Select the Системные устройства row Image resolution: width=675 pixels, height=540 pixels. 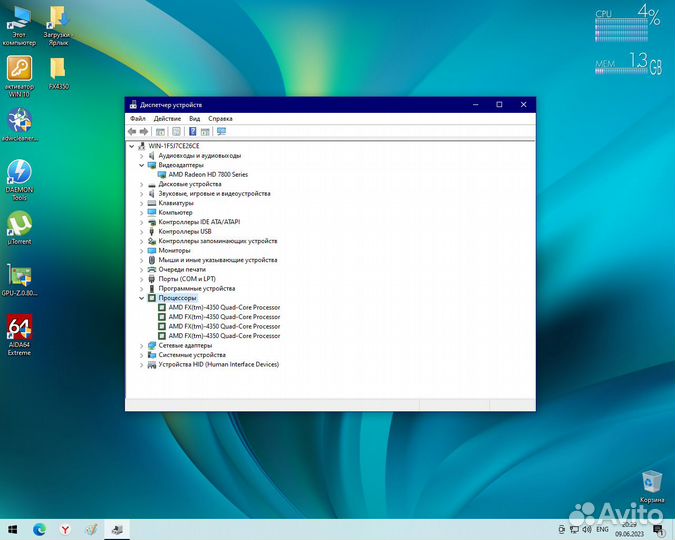(x=192, y=355)
